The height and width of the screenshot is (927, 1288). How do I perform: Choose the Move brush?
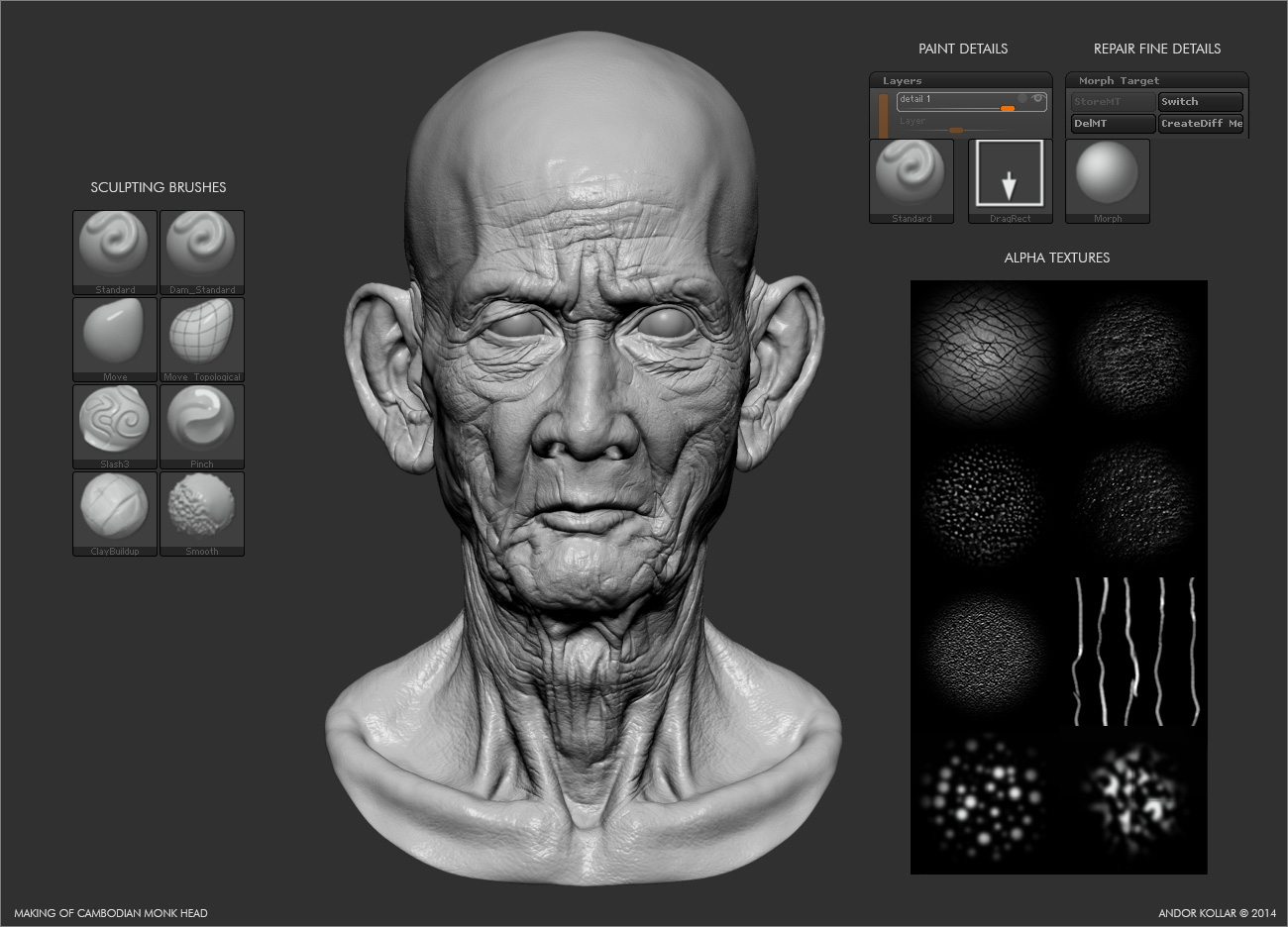point(115,339)
